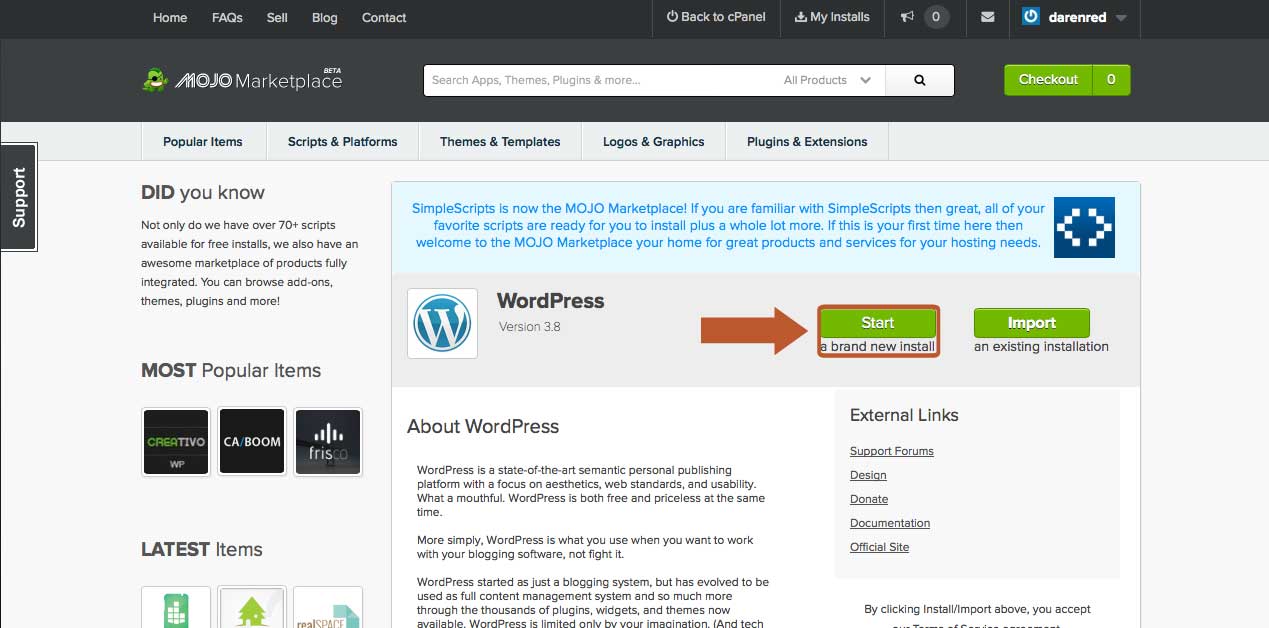
Task: Switch to Logos & Graphics tab
Action: coord(653,141)
